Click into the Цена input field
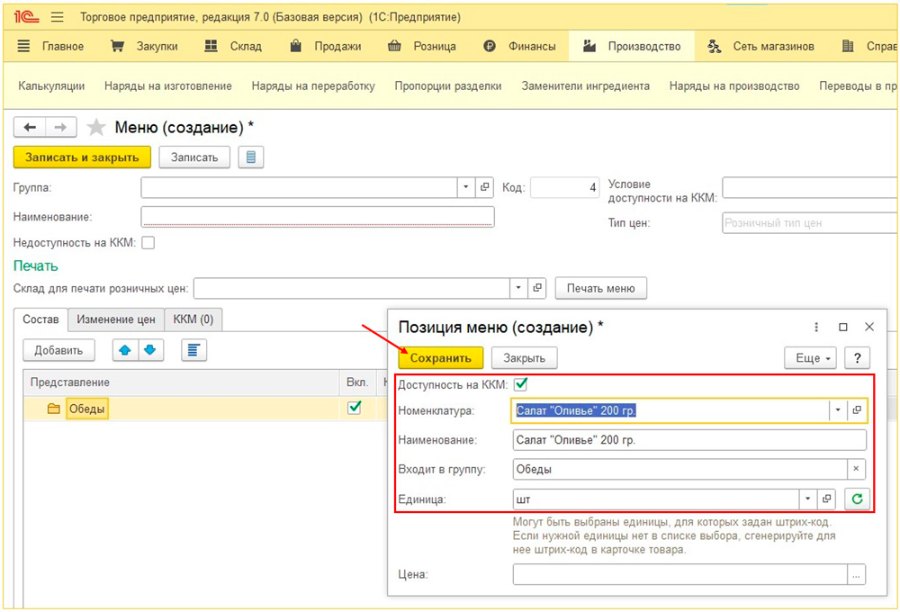Image resolution: width=900 pixels, height=612 pixels. coord(680,575)
